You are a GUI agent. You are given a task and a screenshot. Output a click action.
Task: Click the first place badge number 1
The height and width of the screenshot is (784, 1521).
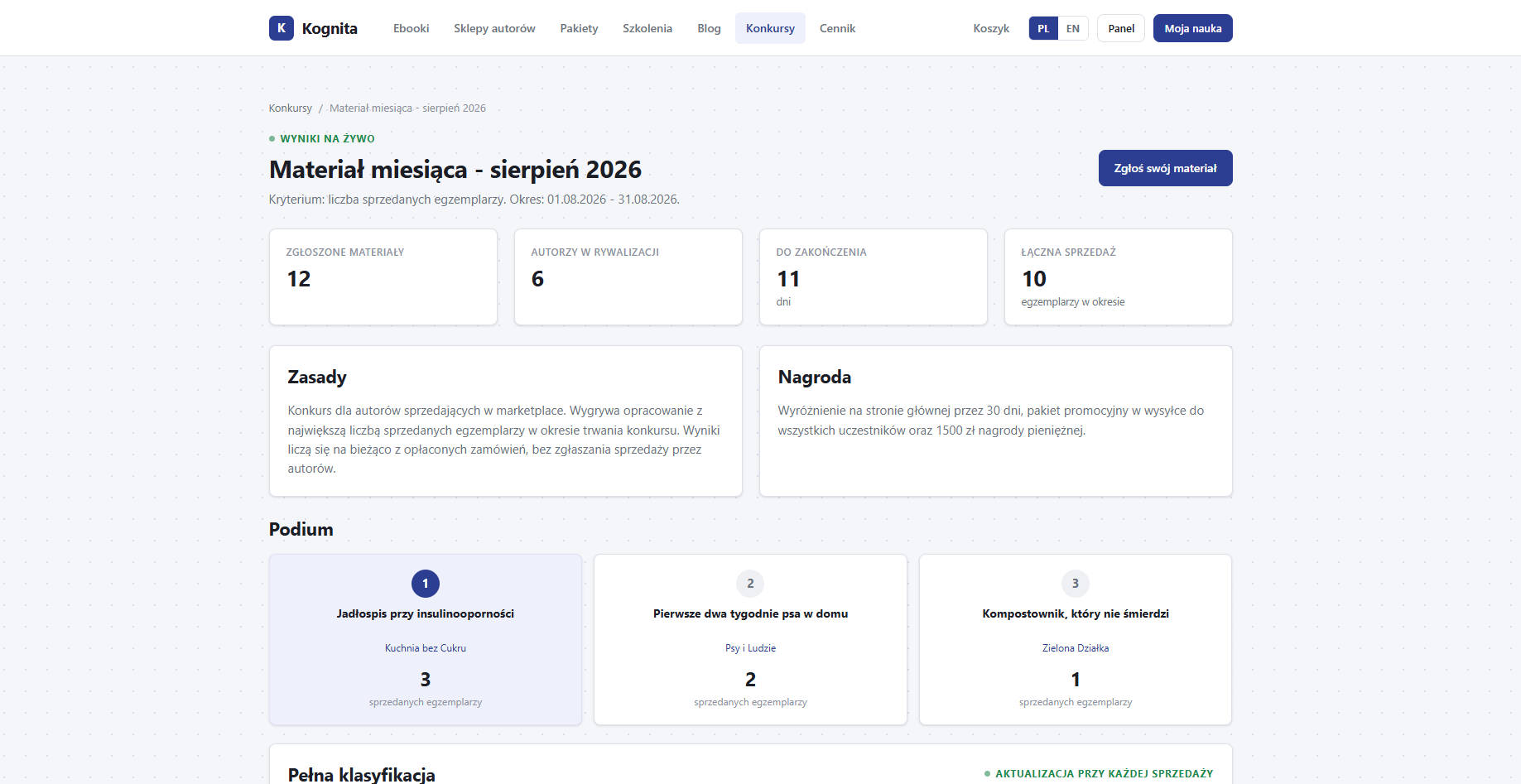(x=426, y=584)
